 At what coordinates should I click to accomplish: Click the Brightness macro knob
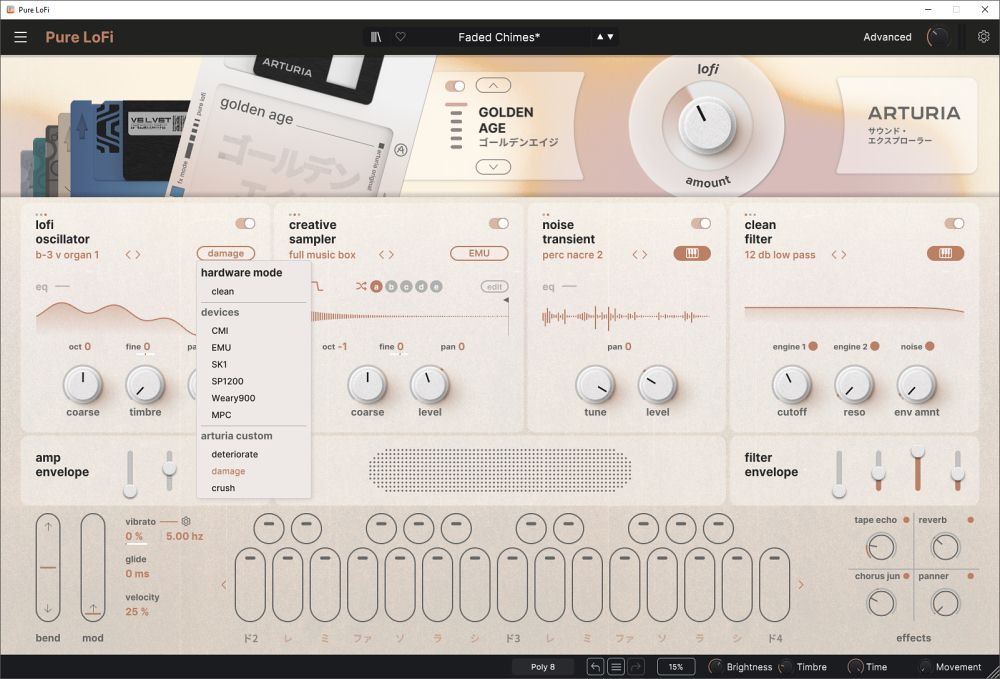click(x=716, y=667)
